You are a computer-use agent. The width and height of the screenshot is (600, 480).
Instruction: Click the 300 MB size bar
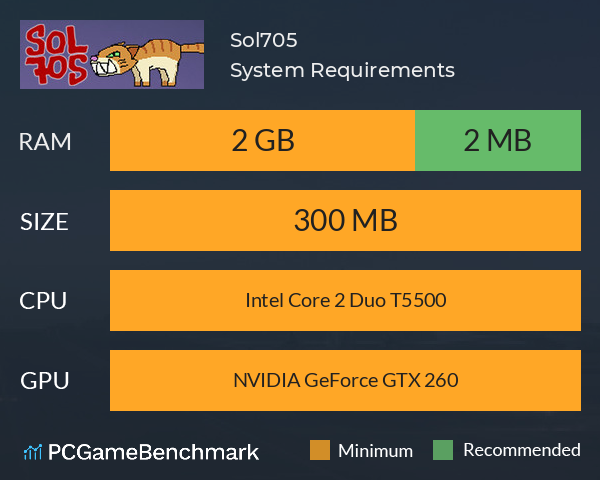click(345, 220)
